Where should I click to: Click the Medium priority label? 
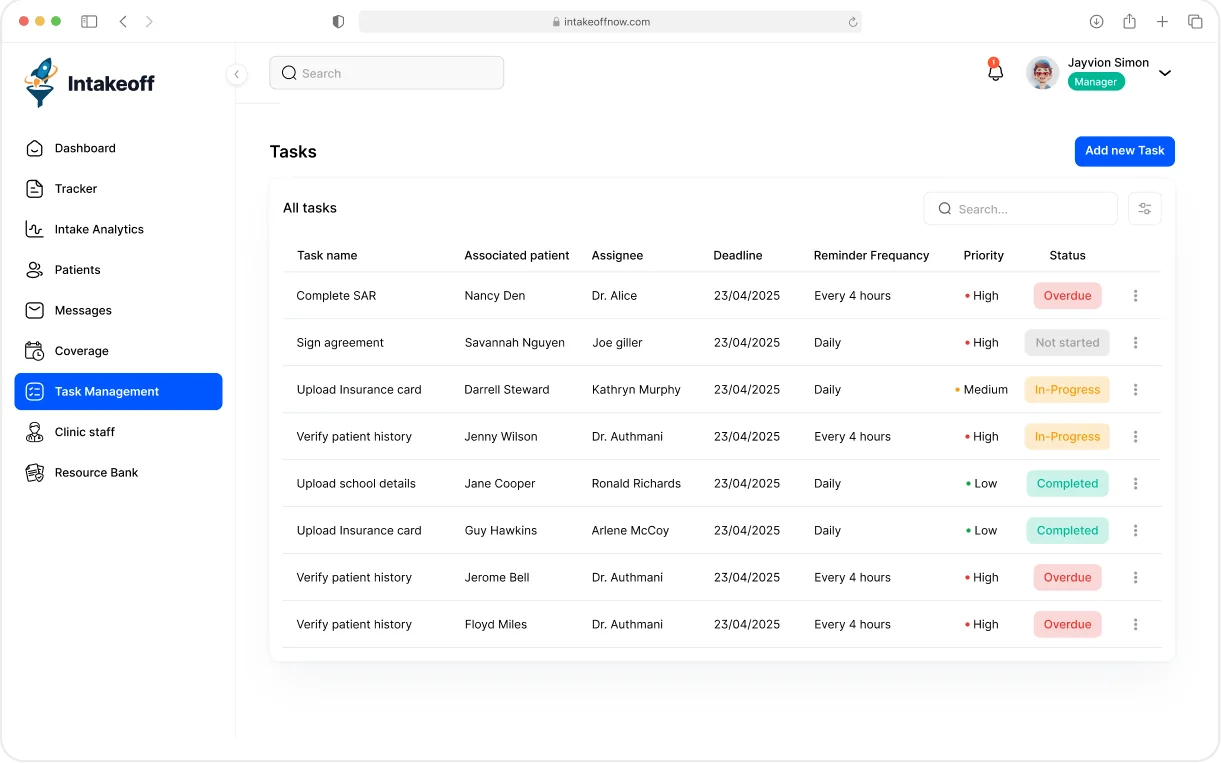pos(985,390)
